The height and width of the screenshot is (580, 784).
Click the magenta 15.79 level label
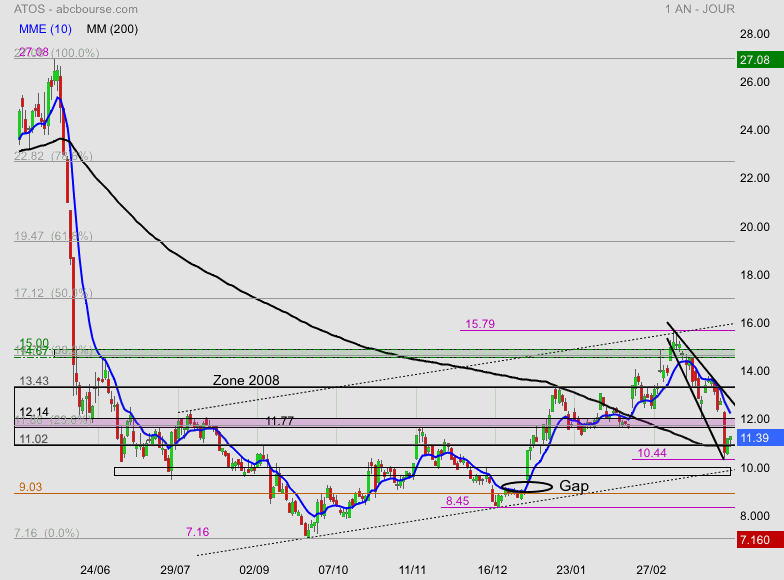(480, 324)
